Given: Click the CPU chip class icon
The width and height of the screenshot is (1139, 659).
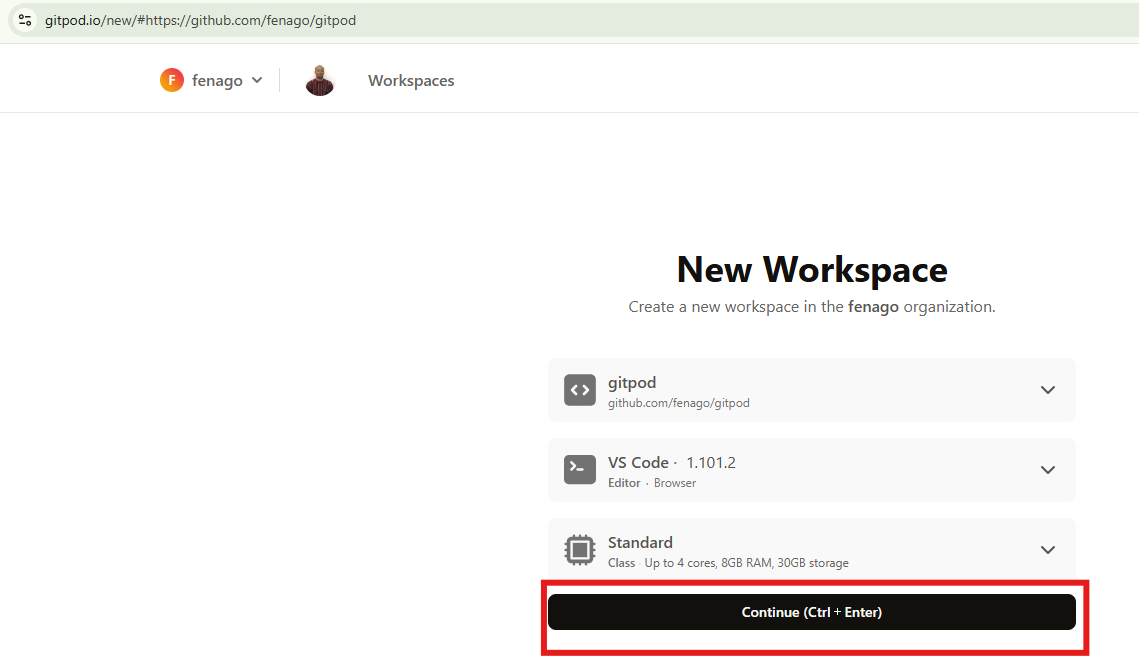Looking at the screenshot, I should 580,550.
